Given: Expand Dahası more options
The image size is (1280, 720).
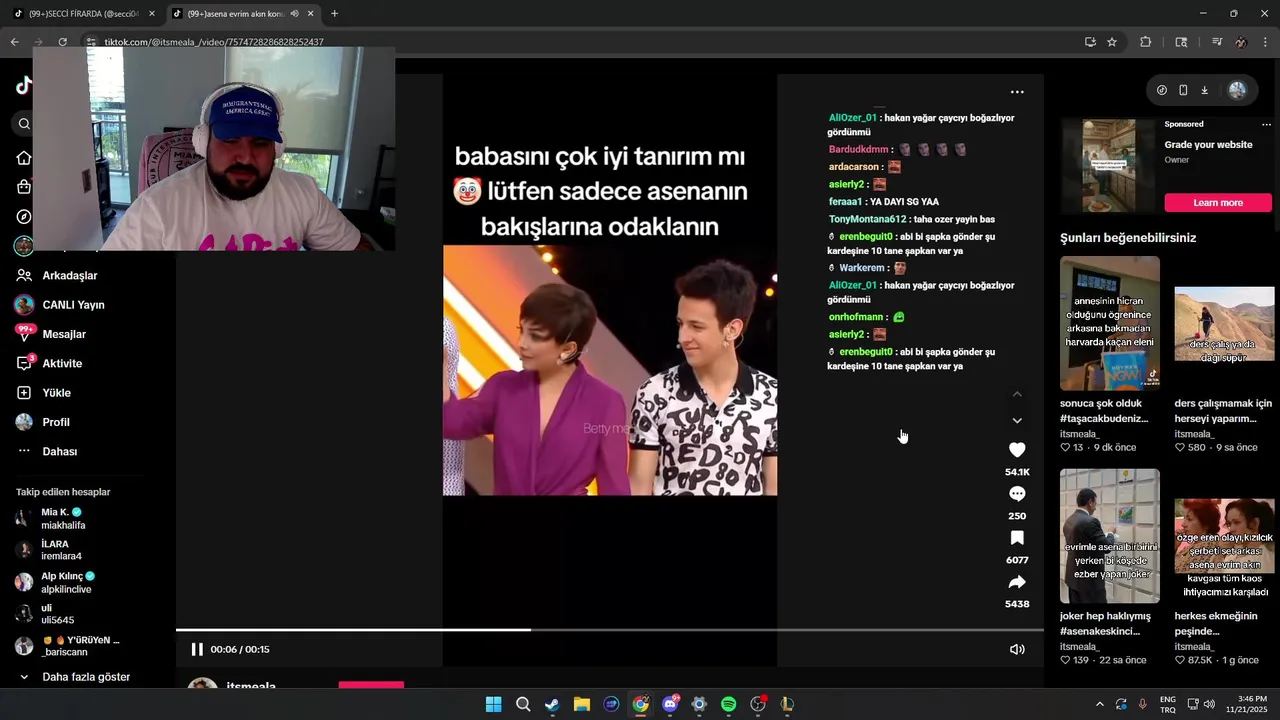Looking at the screenshot, I should 47,451.
